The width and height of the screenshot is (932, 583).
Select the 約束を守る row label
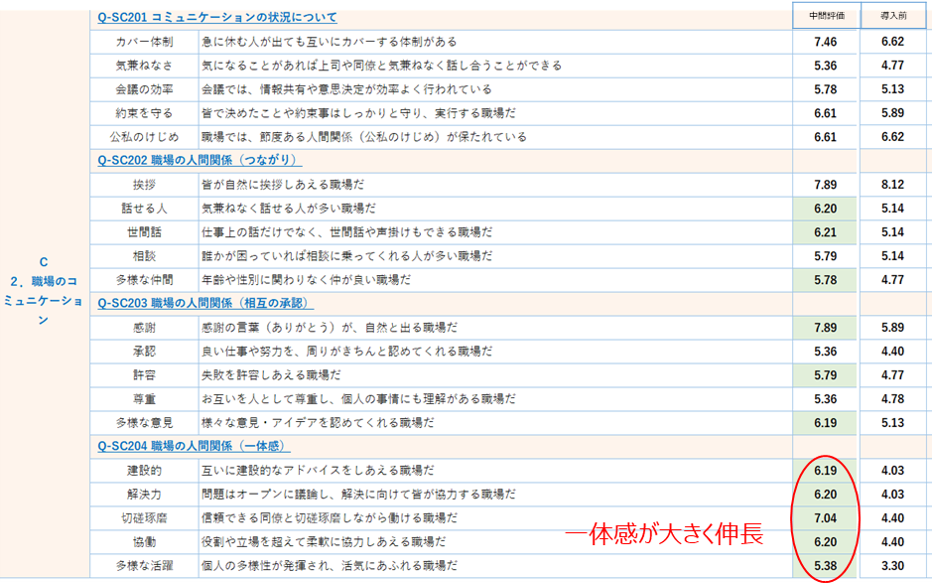[x=144, y=113]
